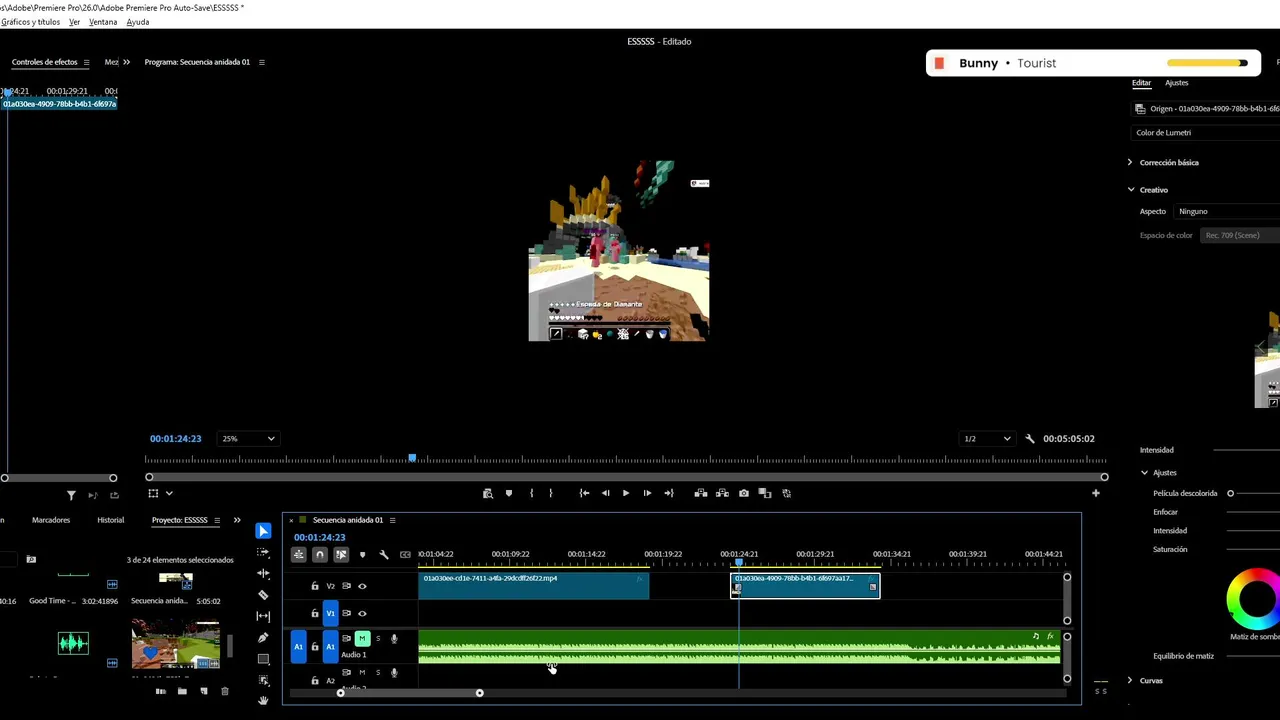
Task: Click the captions track CC button
Action: [x=405, y=554]
